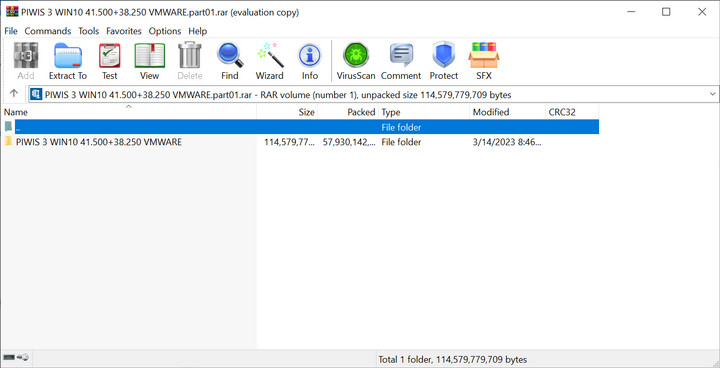
Task: Start VirusScan on the archive
Action: click(356, 61)
